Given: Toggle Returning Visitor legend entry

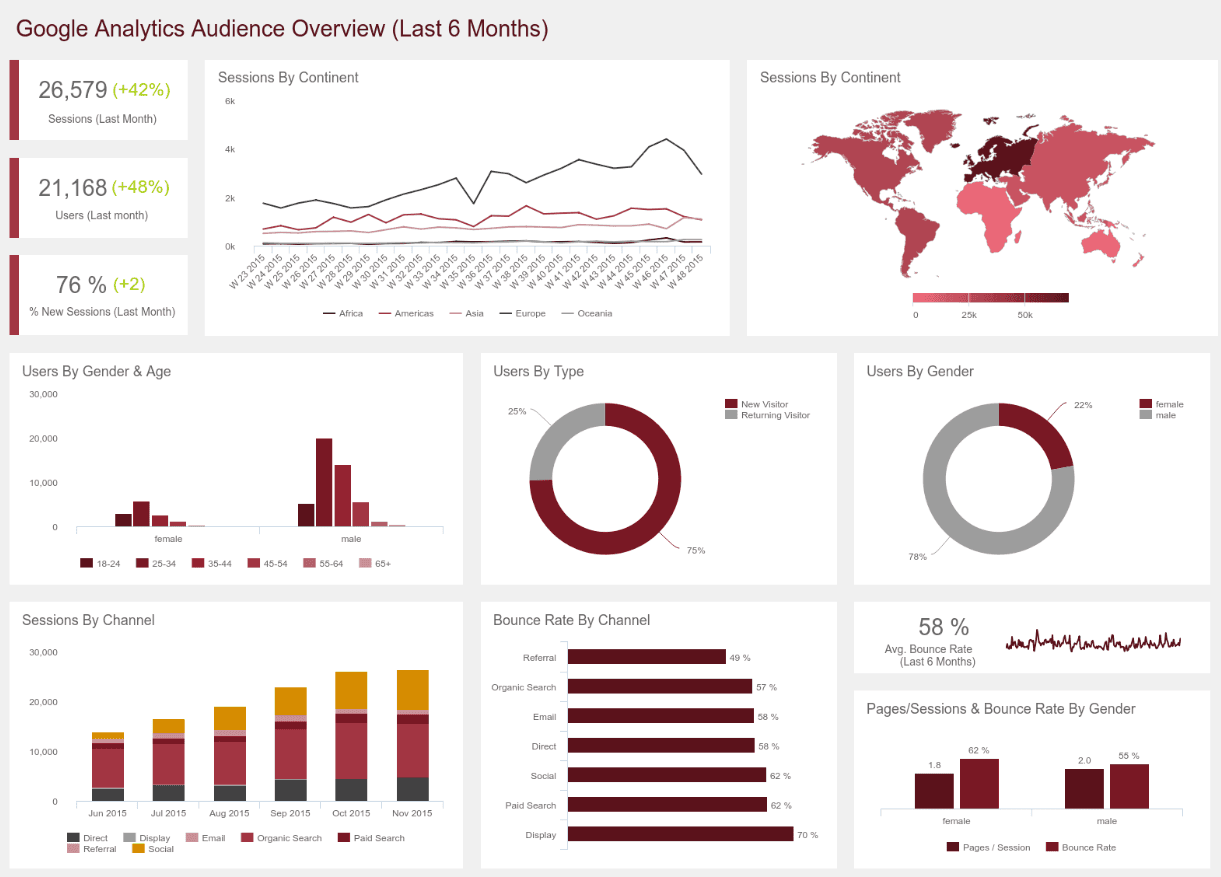Looking at the screenshot, I should coord(768,415).
